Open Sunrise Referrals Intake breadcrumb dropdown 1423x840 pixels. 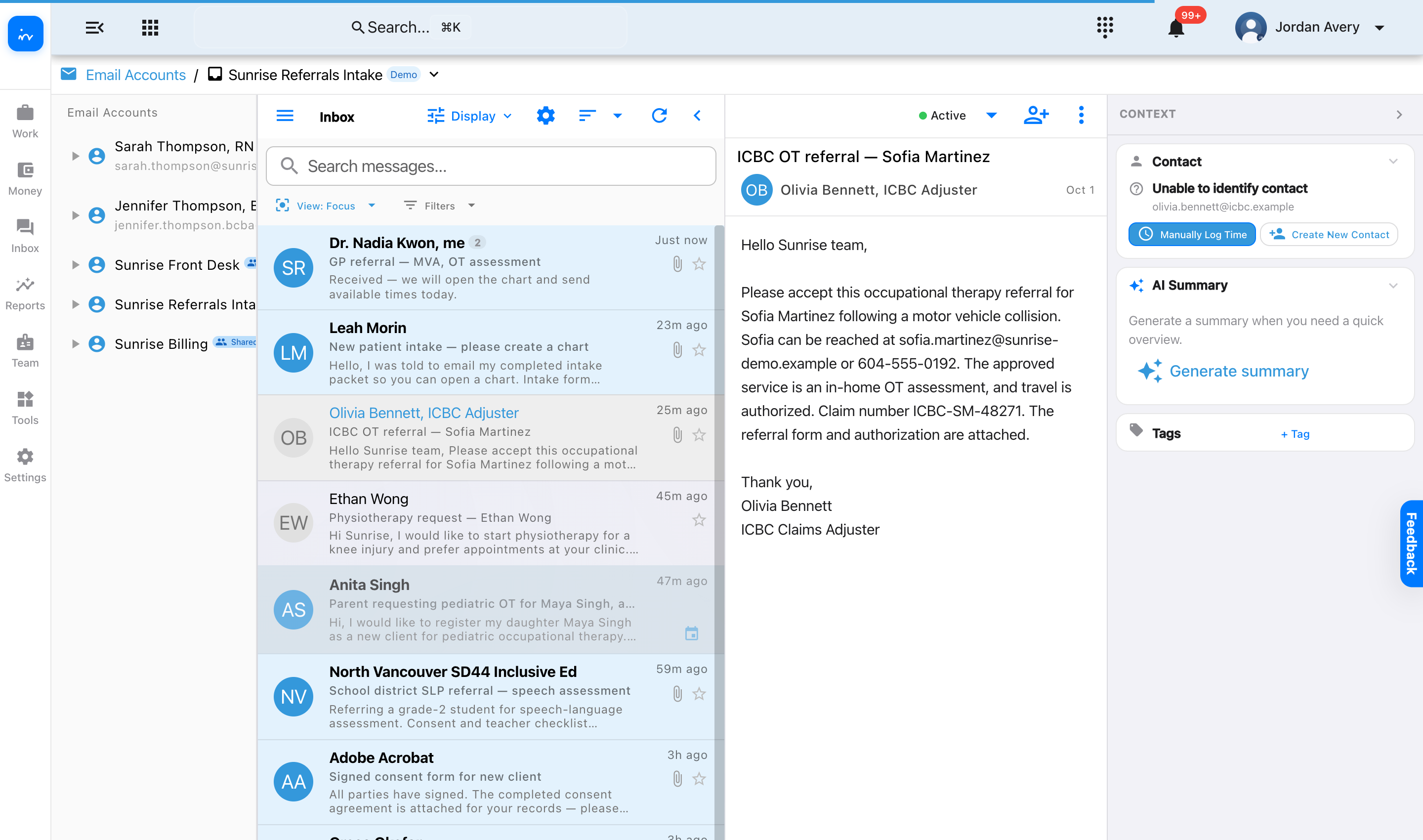(x=434, y=74)
